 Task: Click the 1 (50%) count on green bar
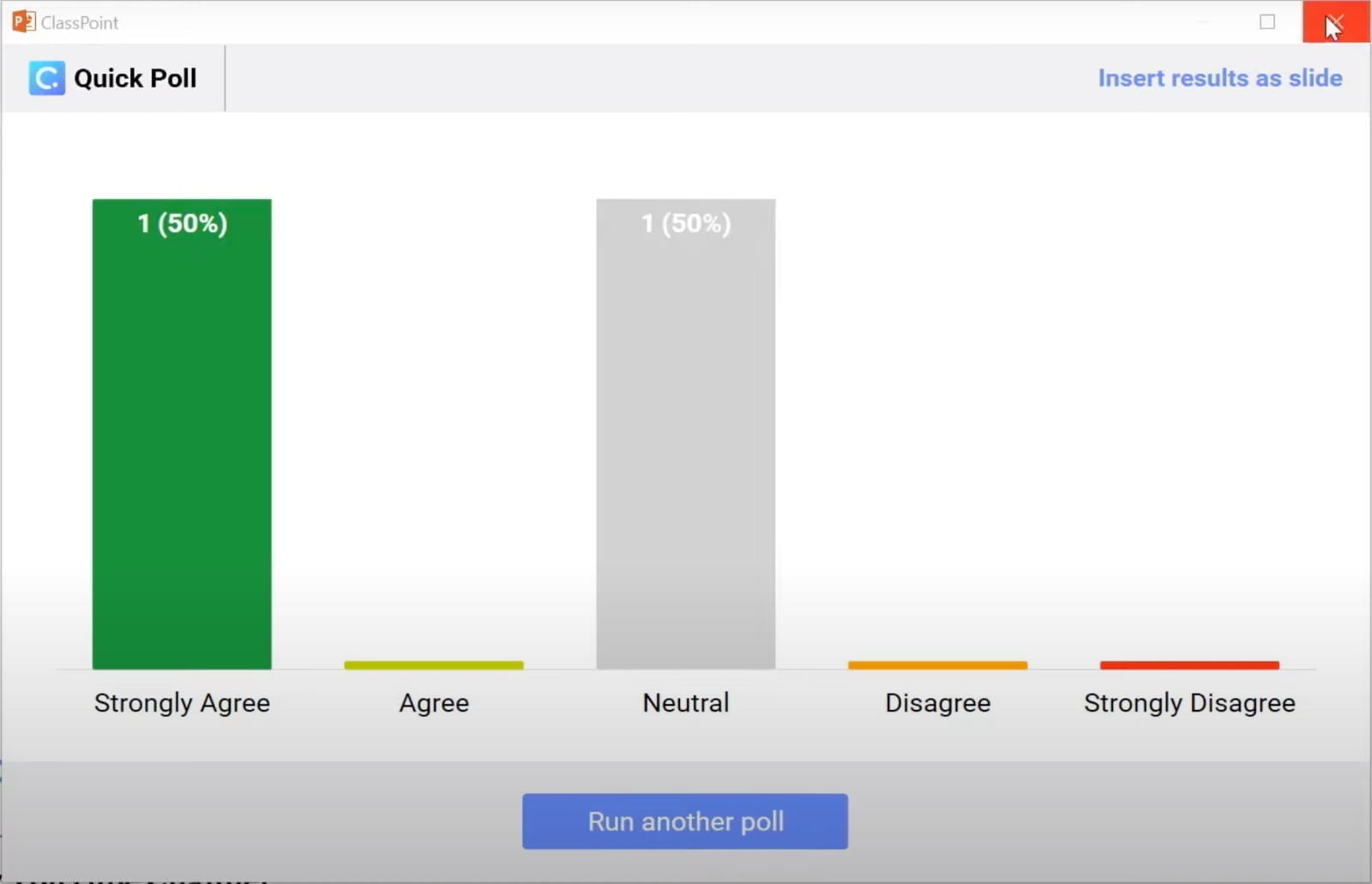[182, 224]
